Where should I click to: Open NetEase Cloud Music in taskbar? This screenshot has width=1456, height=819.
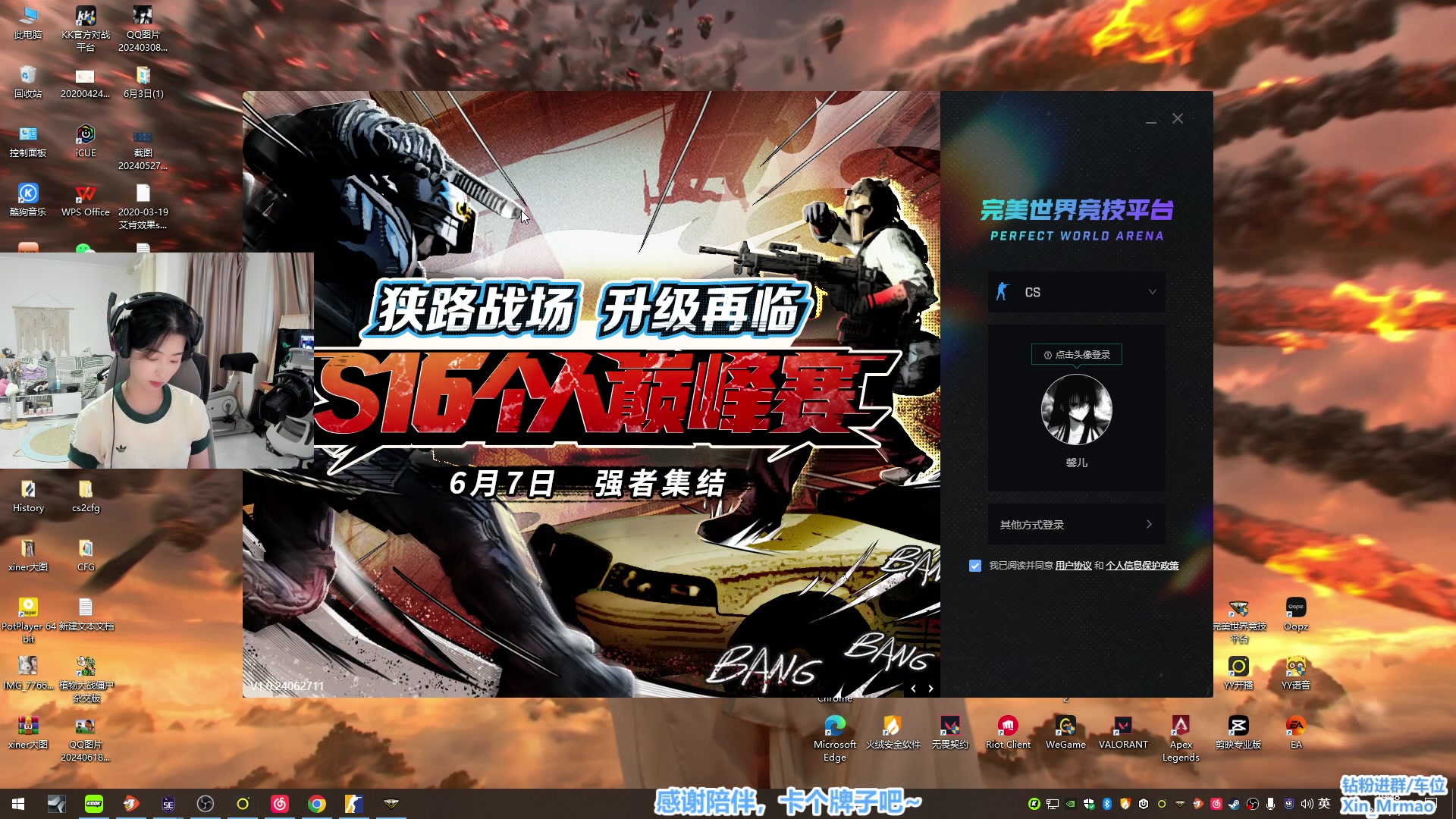[280, 804]
